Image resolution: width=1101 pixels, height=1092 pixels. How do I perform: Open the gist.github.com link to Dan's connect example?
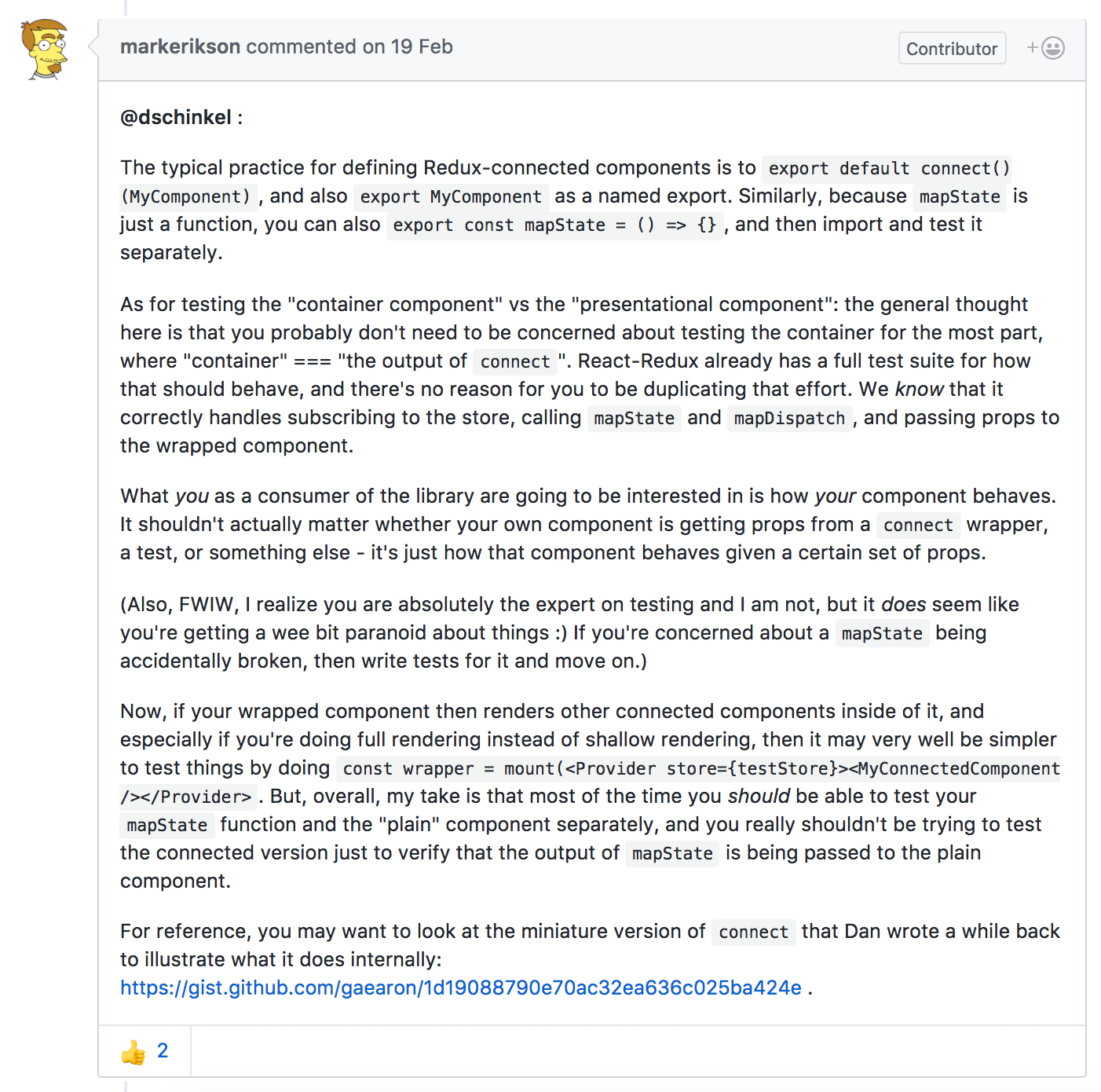click(459, 988)
